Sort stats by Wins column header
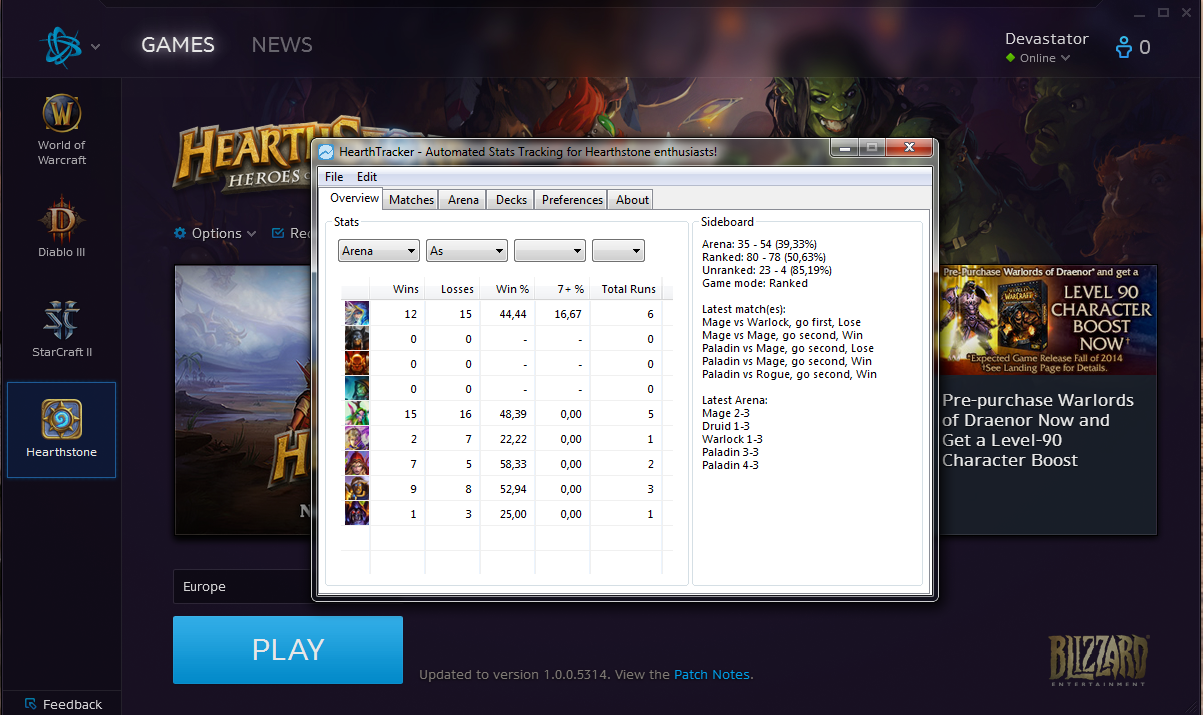Screen dimensions: 1203x715 [398, 289]
